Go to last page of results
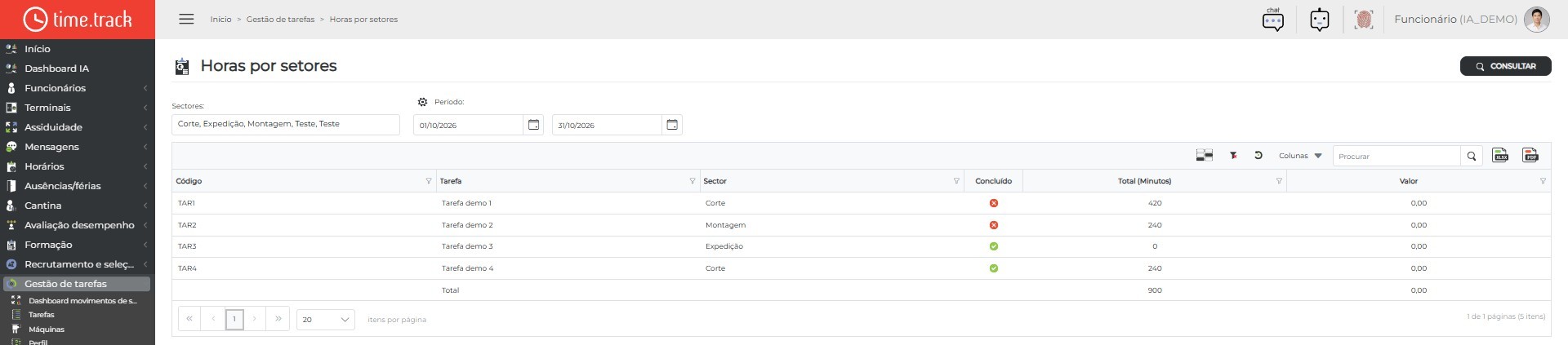 point(278,319)
